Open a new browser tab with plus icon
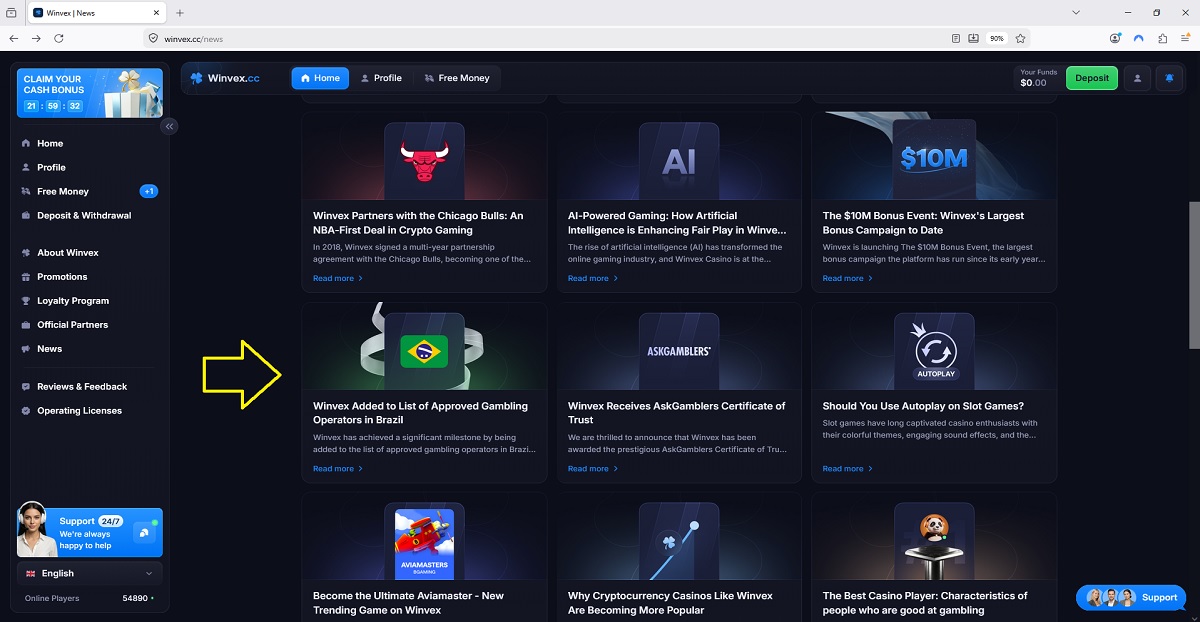The height and width of the screenshot is (622, 1200). pos(180,13)
